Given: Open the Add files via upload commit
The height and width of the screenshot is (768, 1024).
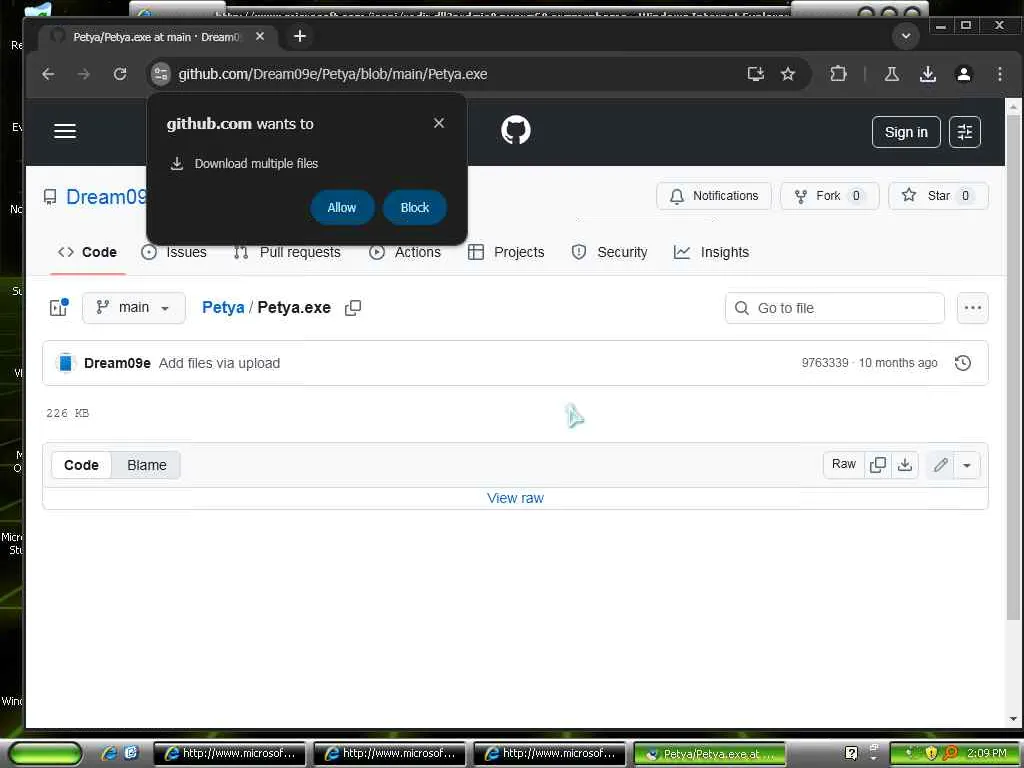Looking at the screenshot, I should point(219,363).
